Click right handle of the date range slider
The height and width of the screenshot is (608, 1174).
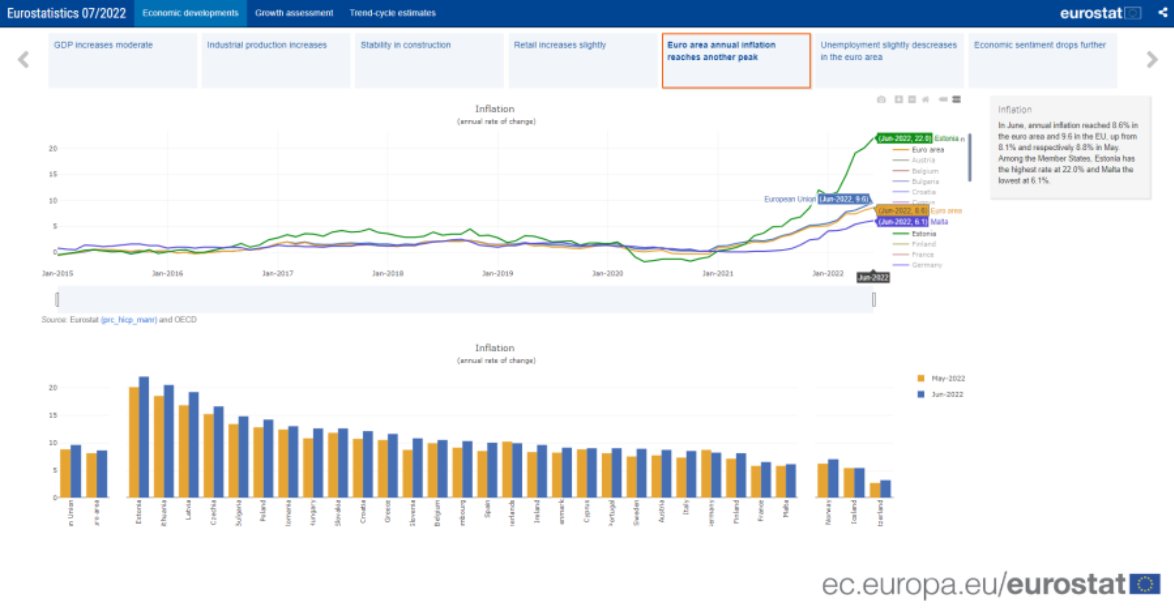(874, 300)
